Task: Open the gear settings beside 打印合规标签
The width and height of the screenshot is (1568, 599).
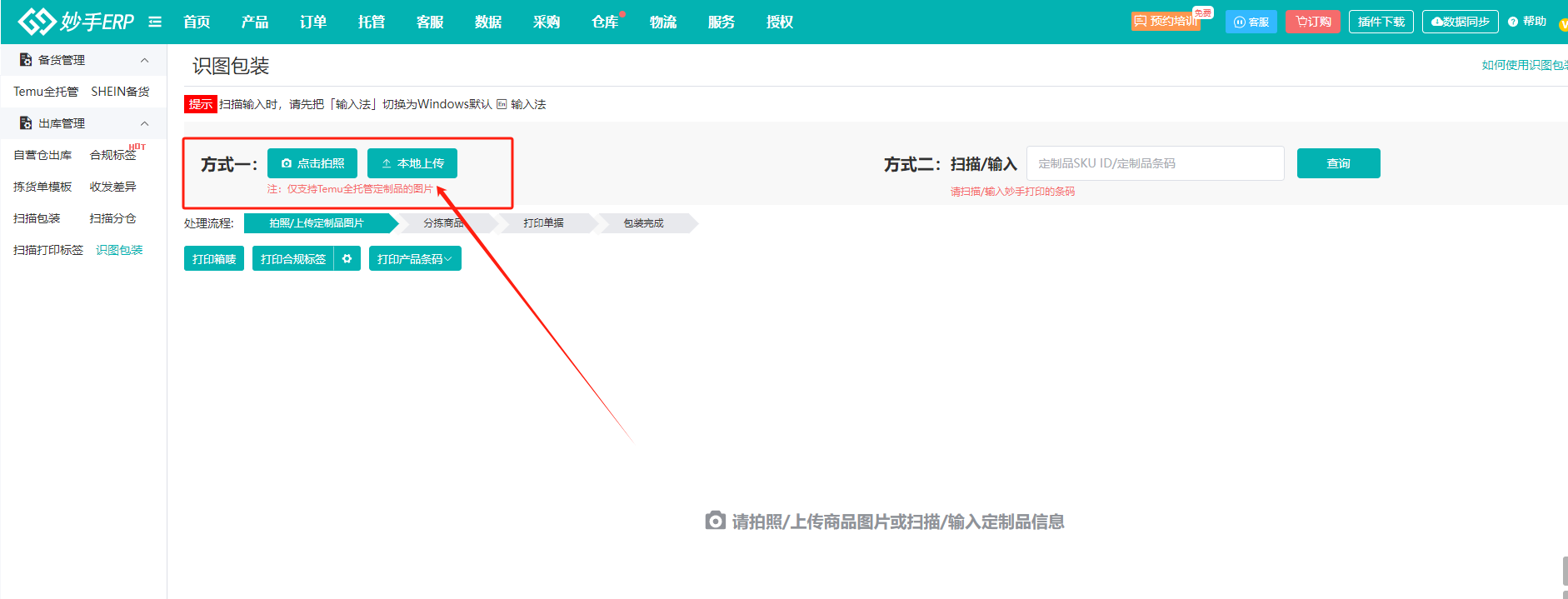Action: coord(347,259)
